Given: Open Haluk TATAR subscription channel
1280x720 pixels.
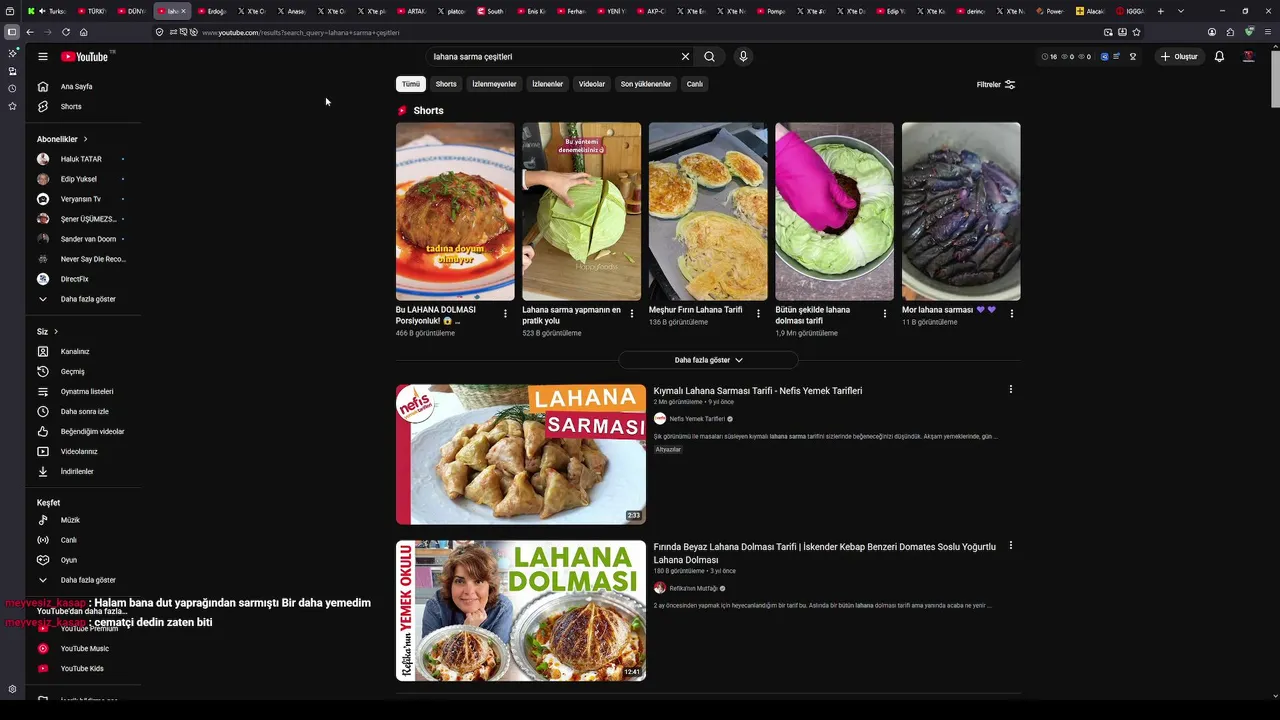Looking at the screenshot, I should click(x=81, y=159).
